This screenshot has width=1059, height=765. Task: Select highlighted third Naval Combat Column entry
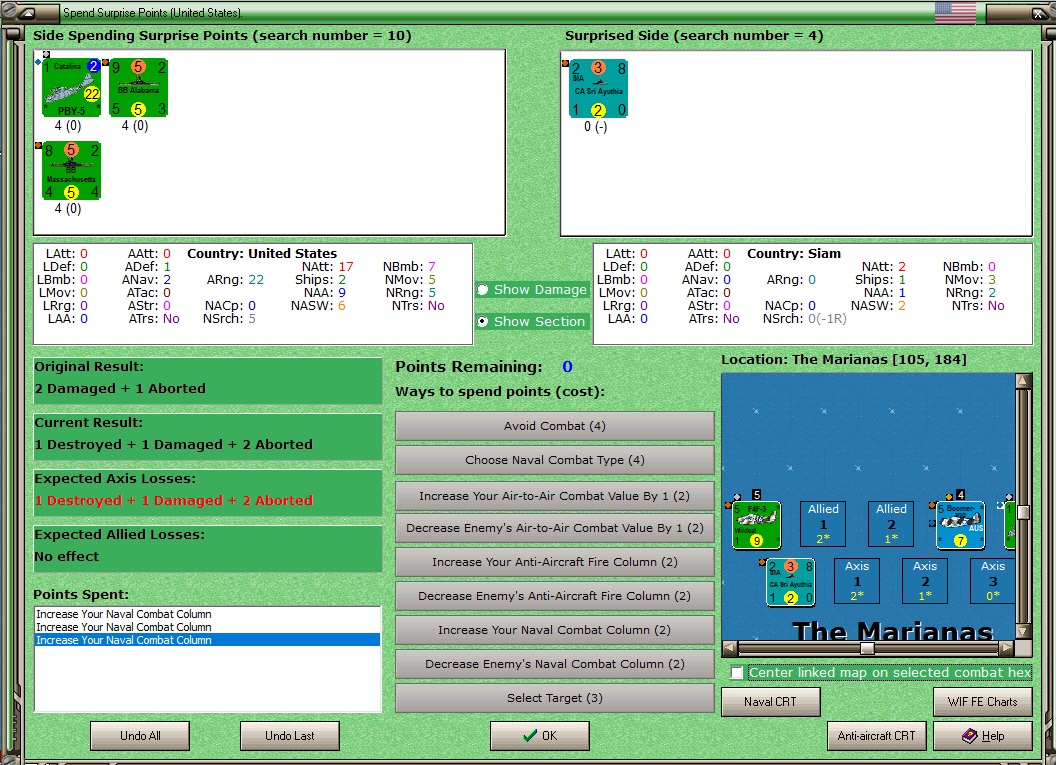pos(207,640)
